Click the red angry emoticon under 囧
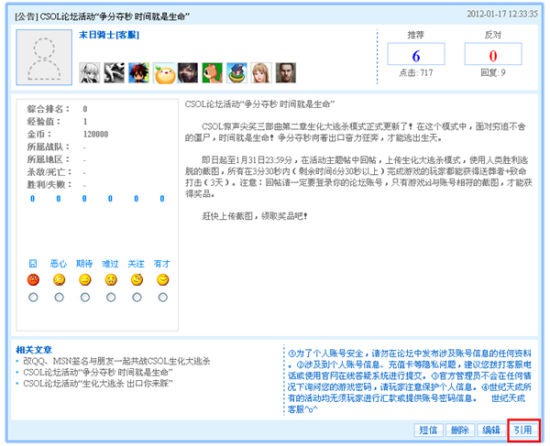The width and height of the screenshot is (550, 446). click(33, 280)
